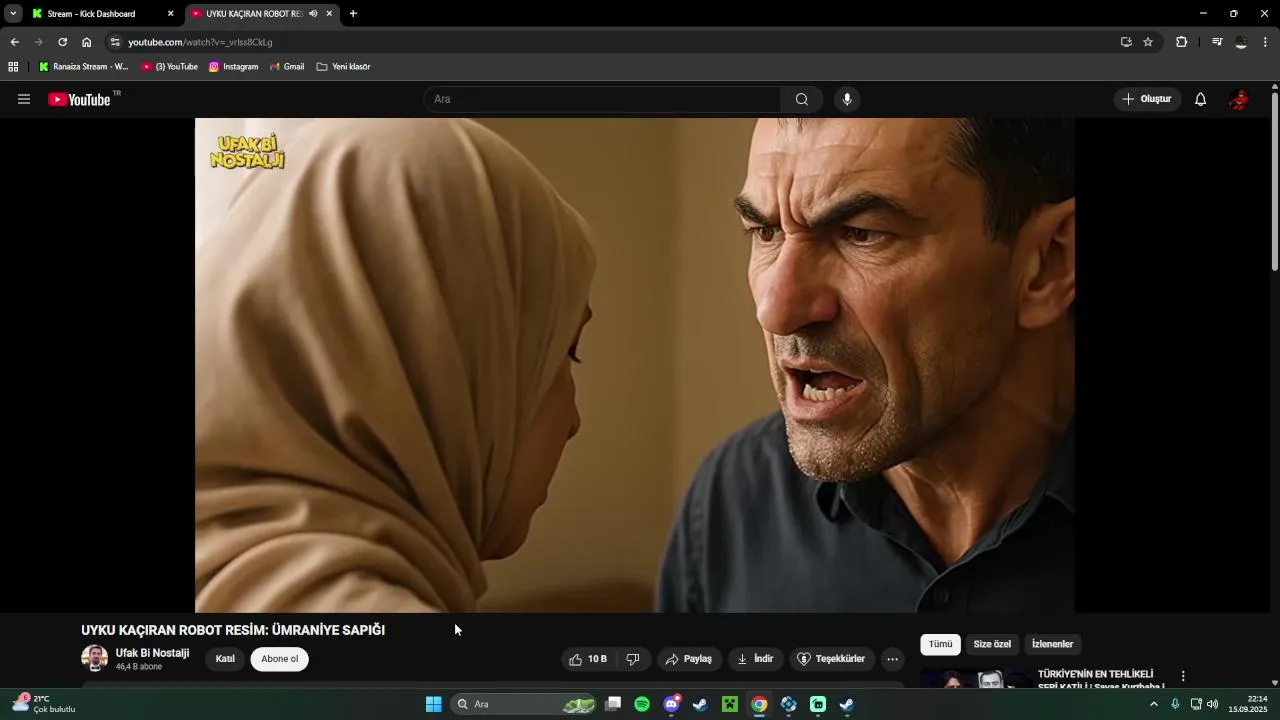Close the YouTube video tab
This screenshot has width=1280, height=720.
pos(329,14)
